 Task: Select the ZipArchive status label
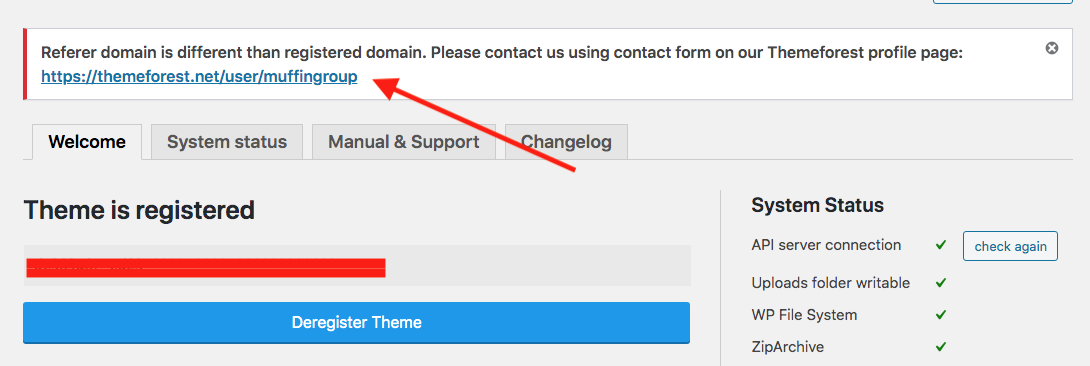point(788,347)
